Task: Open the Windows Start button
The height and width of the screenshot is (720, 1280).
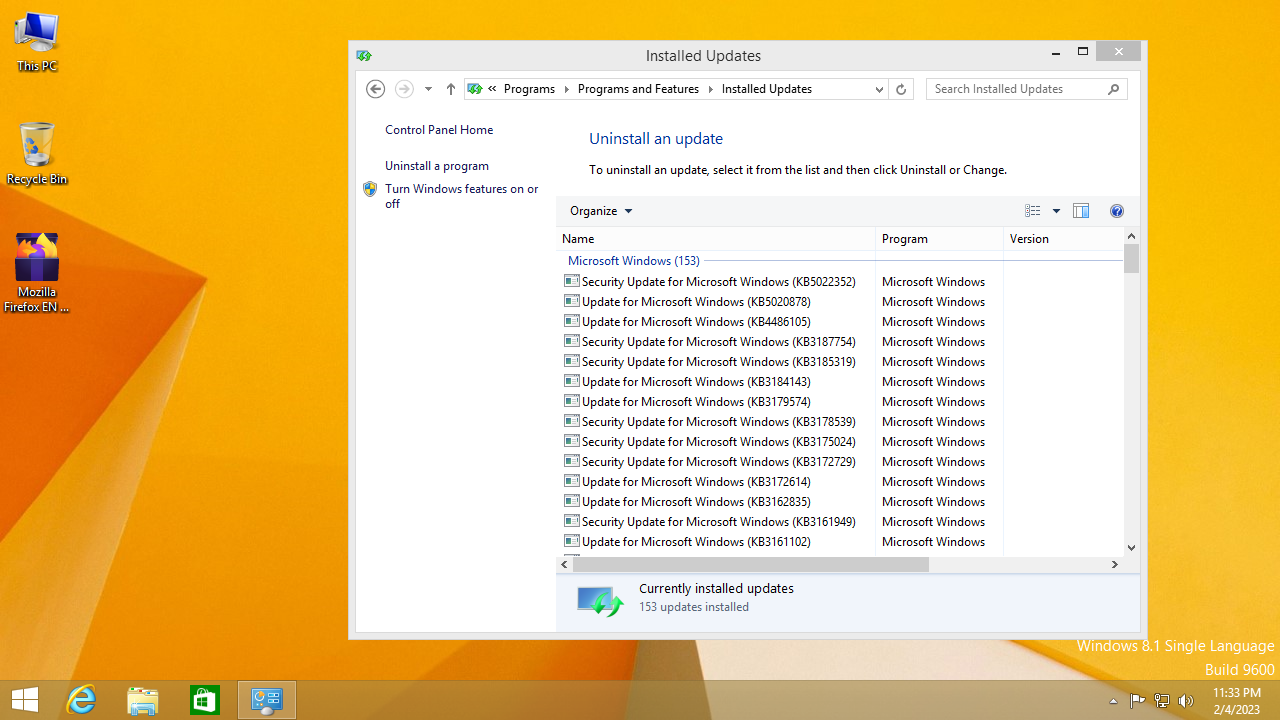Action: [25, 700]
